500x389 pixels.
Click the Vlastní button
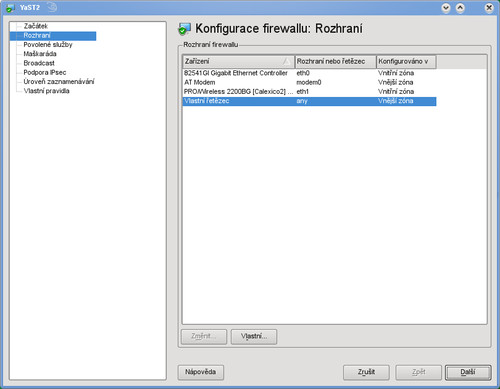[254, 336]
